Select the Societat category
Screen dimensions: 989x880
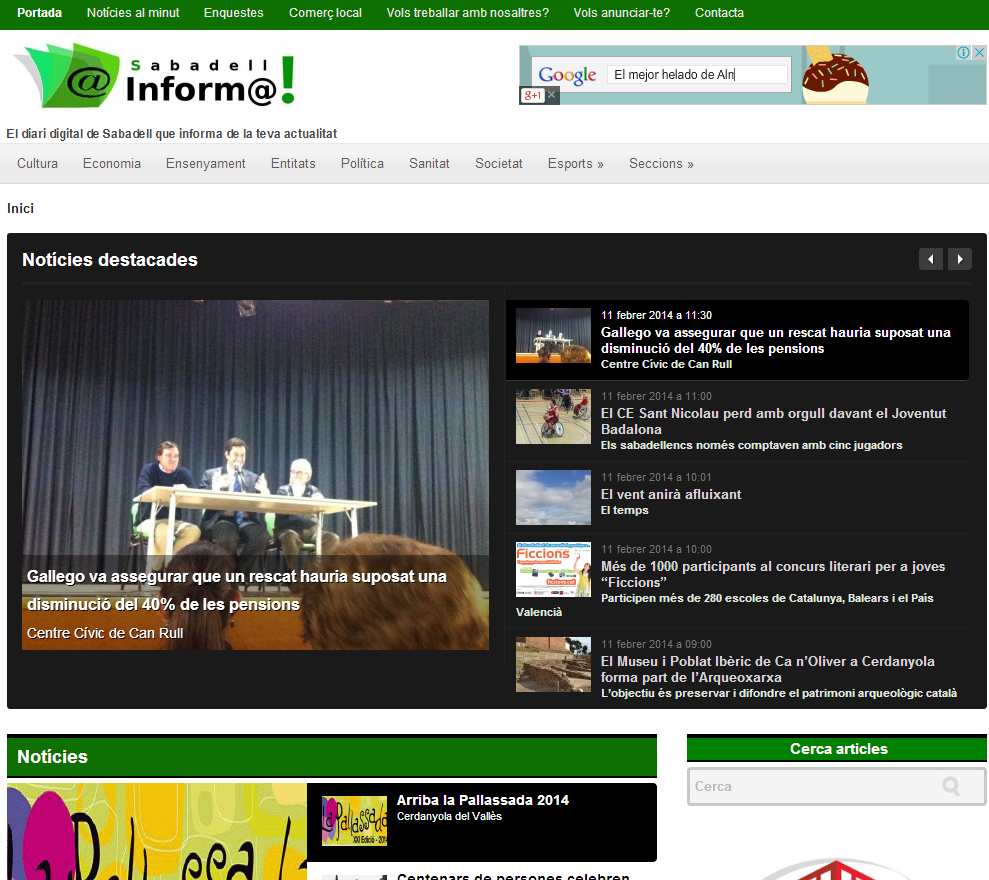tap(498, 163)
